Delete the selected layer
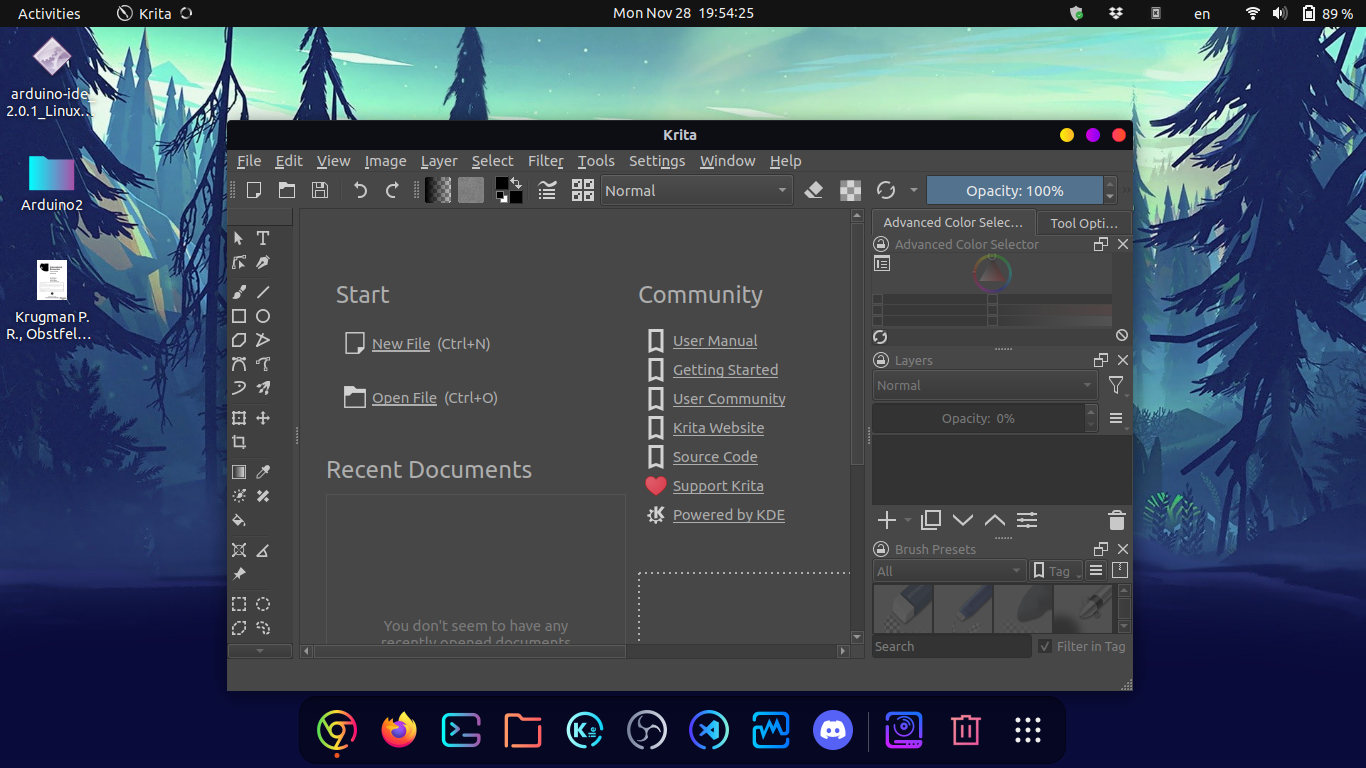The image size is (1366, 768). (x=1117, y=520)
